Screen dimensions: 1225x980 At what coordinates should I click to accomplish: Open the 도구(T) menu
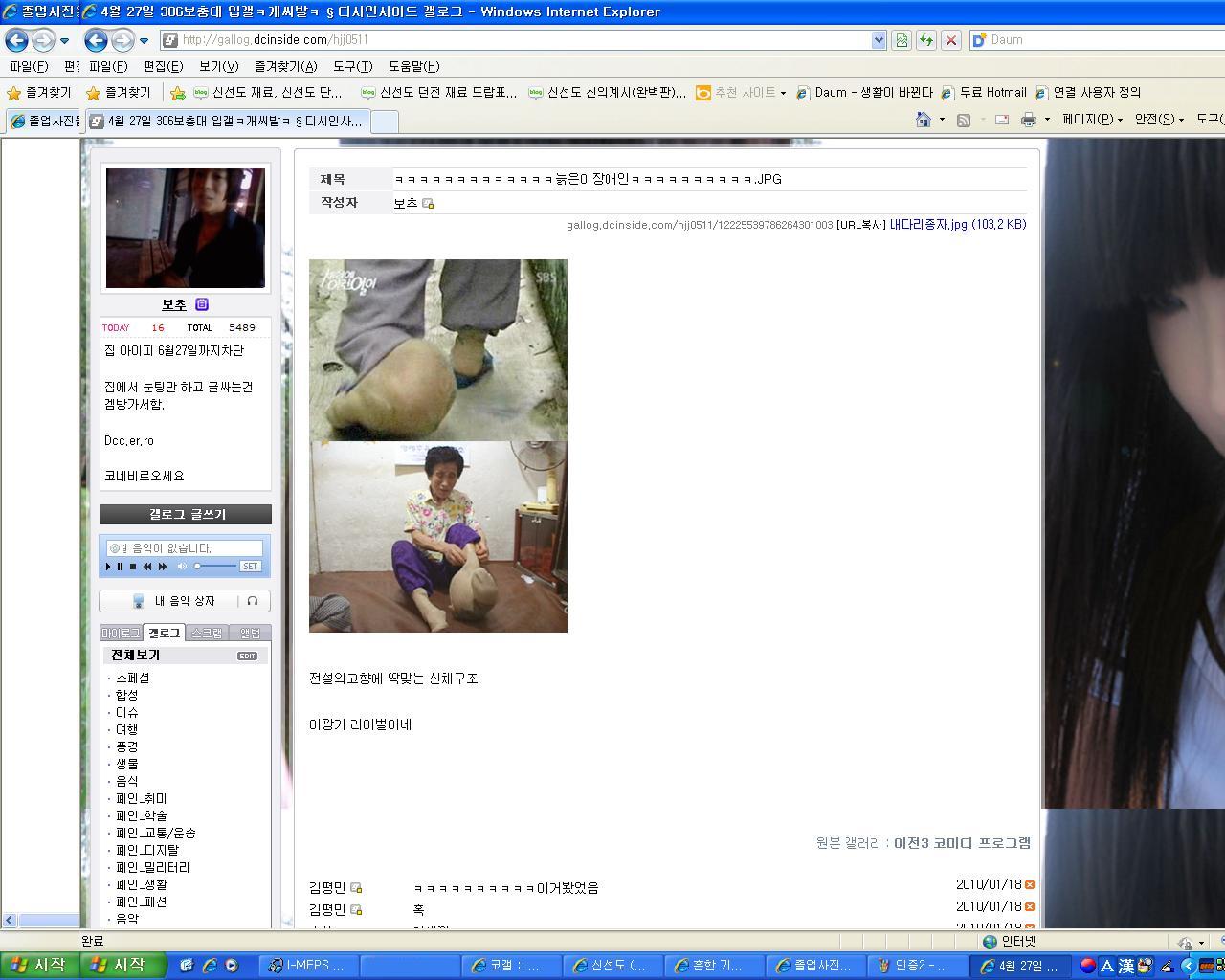[x=352, y=66]
